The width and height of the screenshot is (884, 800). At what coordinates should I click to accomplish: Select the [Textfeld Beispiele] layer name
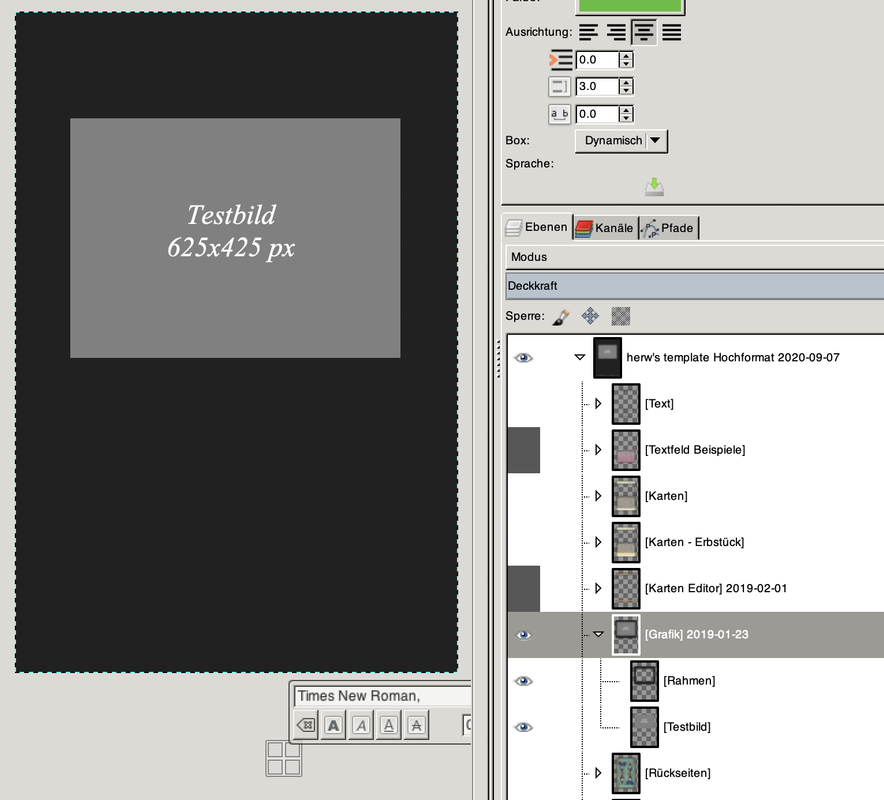[x=695, y=450]
